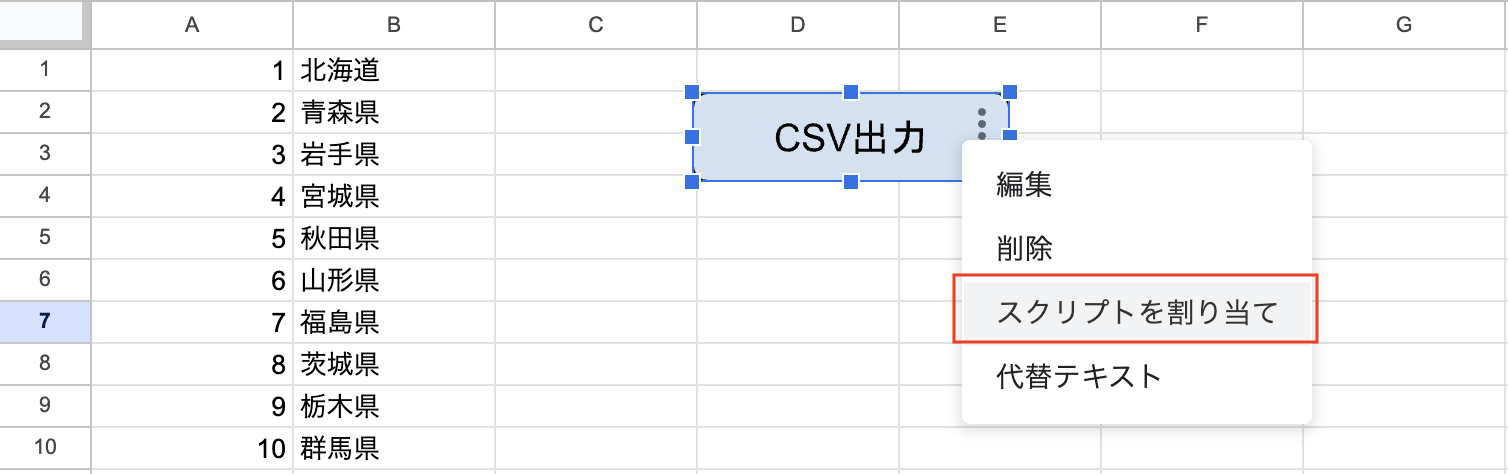The height and width of the screenshot is (474, 1508).
Task: Select column A header
Action: 192,25
